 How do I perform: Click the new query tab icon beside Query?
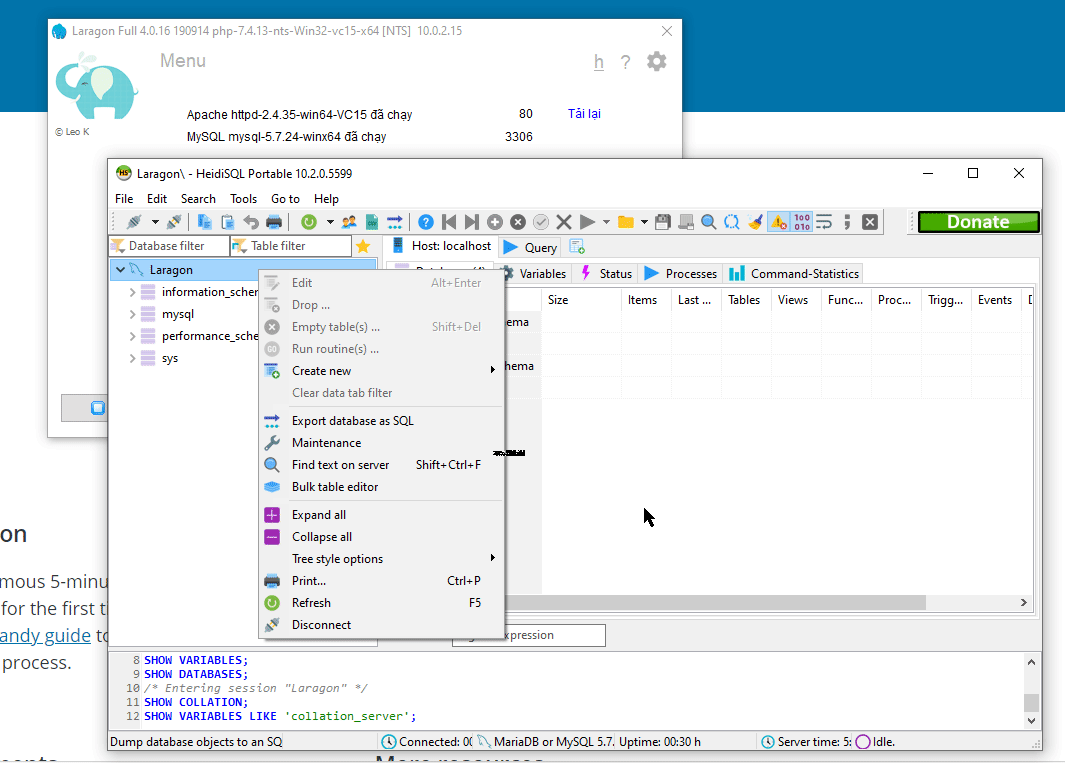577,247
